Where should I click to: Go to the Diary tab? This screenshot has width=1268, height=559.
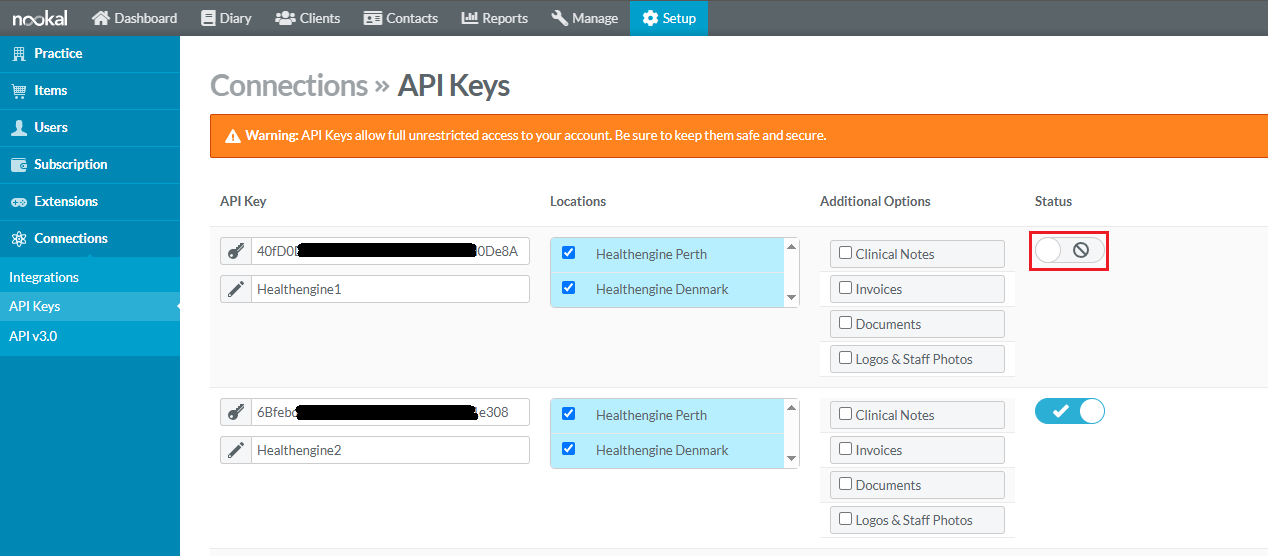tap(226, 18)
